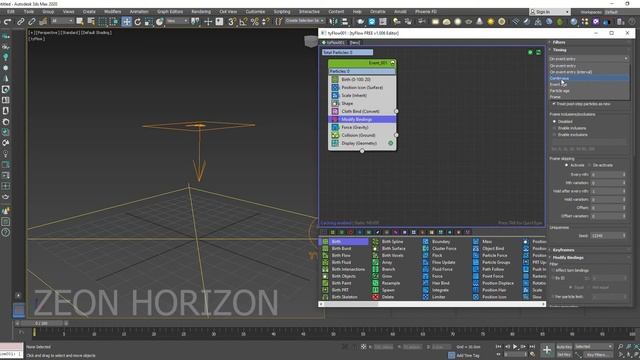Click the Select and Rotate tool in toolbar
The width and height of the screenshot is (640, 360).
138,22
